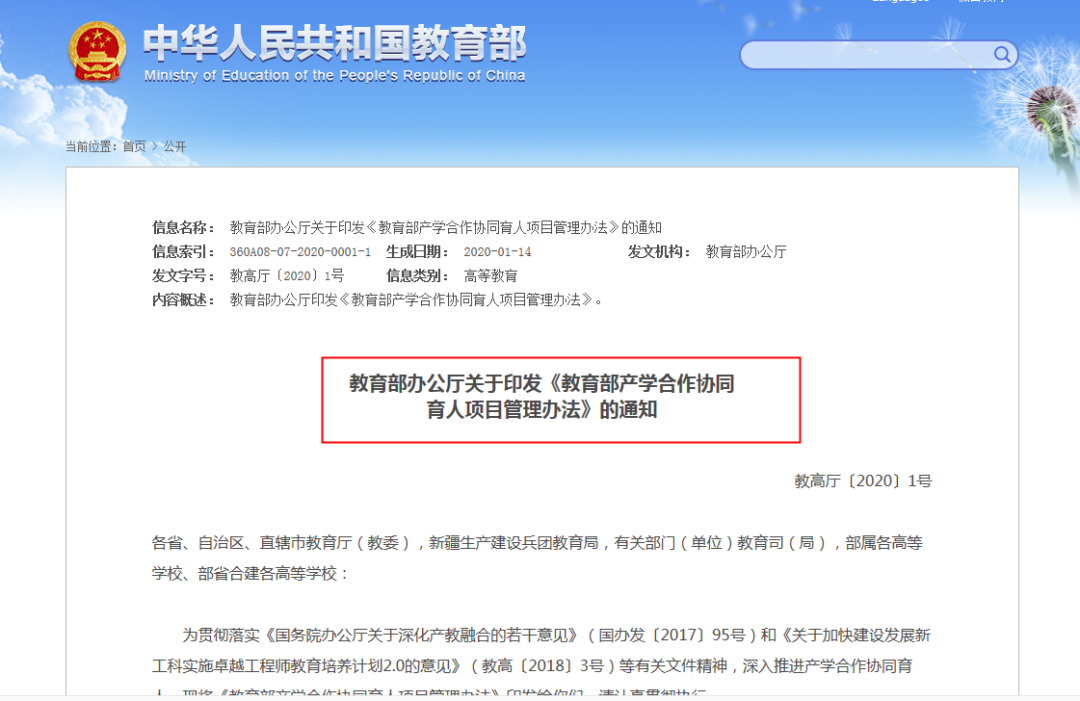The height and width of the screenshot is (701, 1080).
Task: Click the Ministry of Education English subtitle
Action: click(335, 76)
